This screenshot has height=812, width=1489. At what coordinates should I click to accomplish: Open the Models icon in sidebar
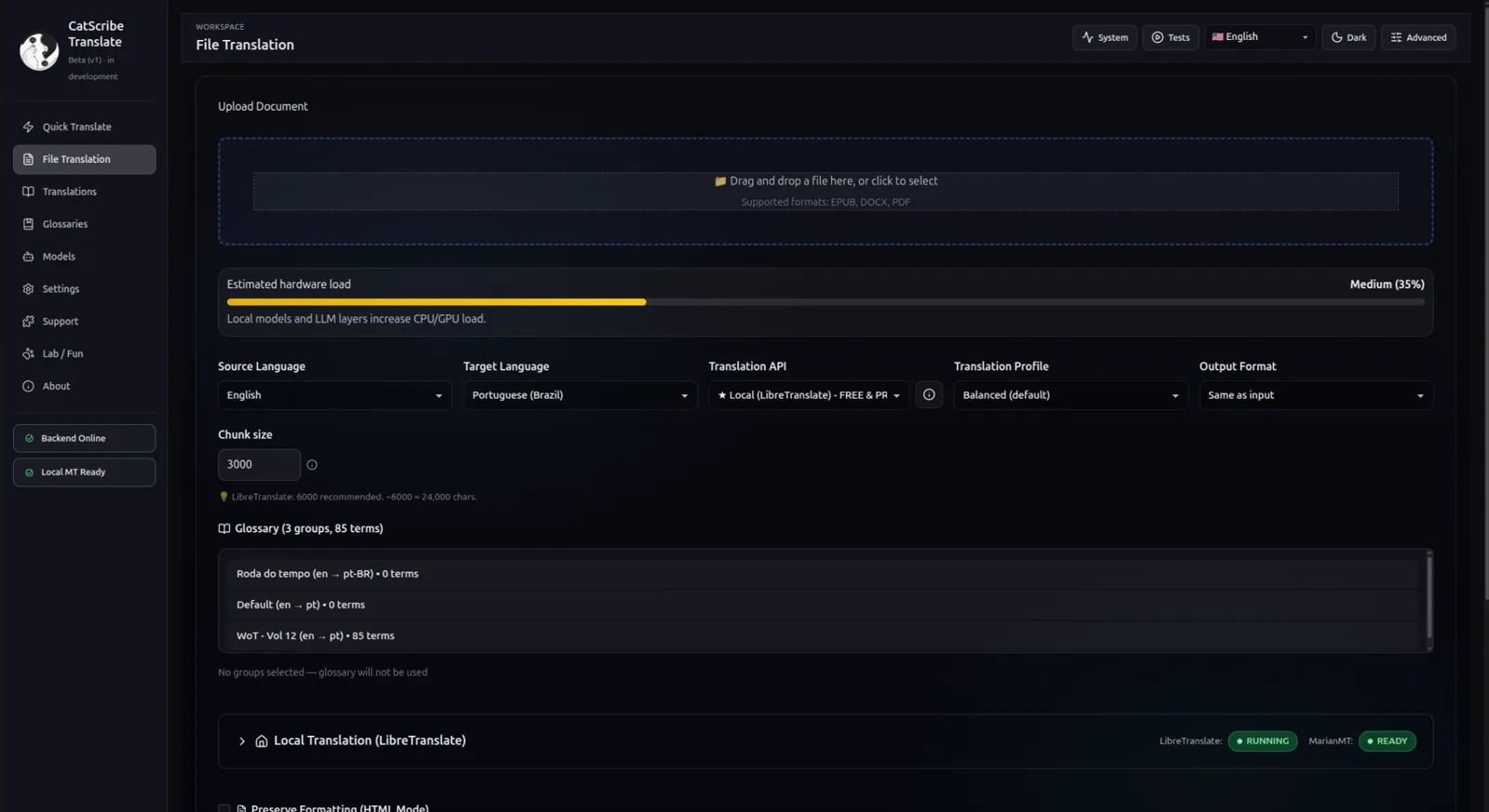(x=28, y=257)
